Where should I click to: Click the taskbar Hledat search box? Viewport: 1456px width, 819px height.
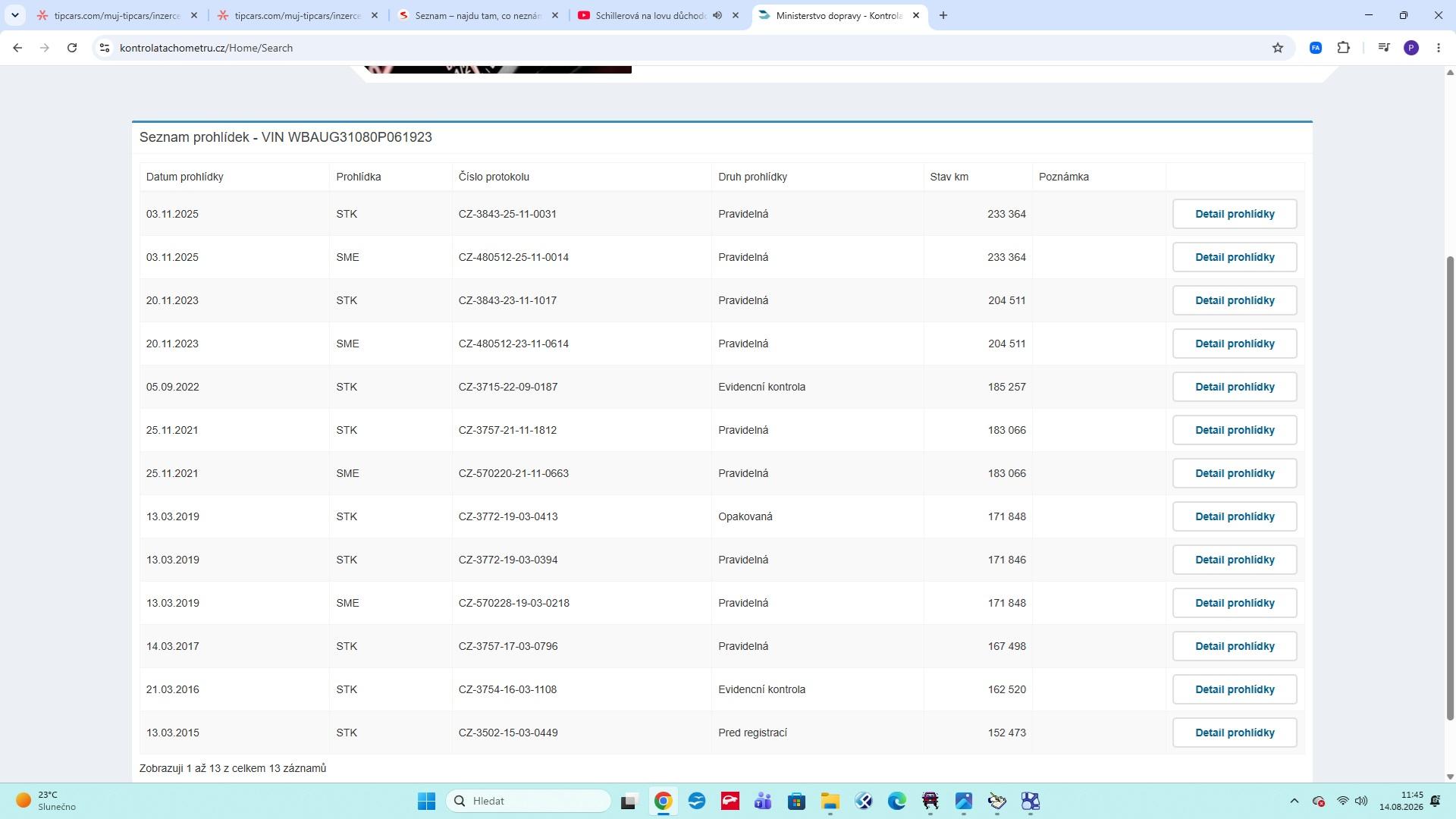point(529,801)
